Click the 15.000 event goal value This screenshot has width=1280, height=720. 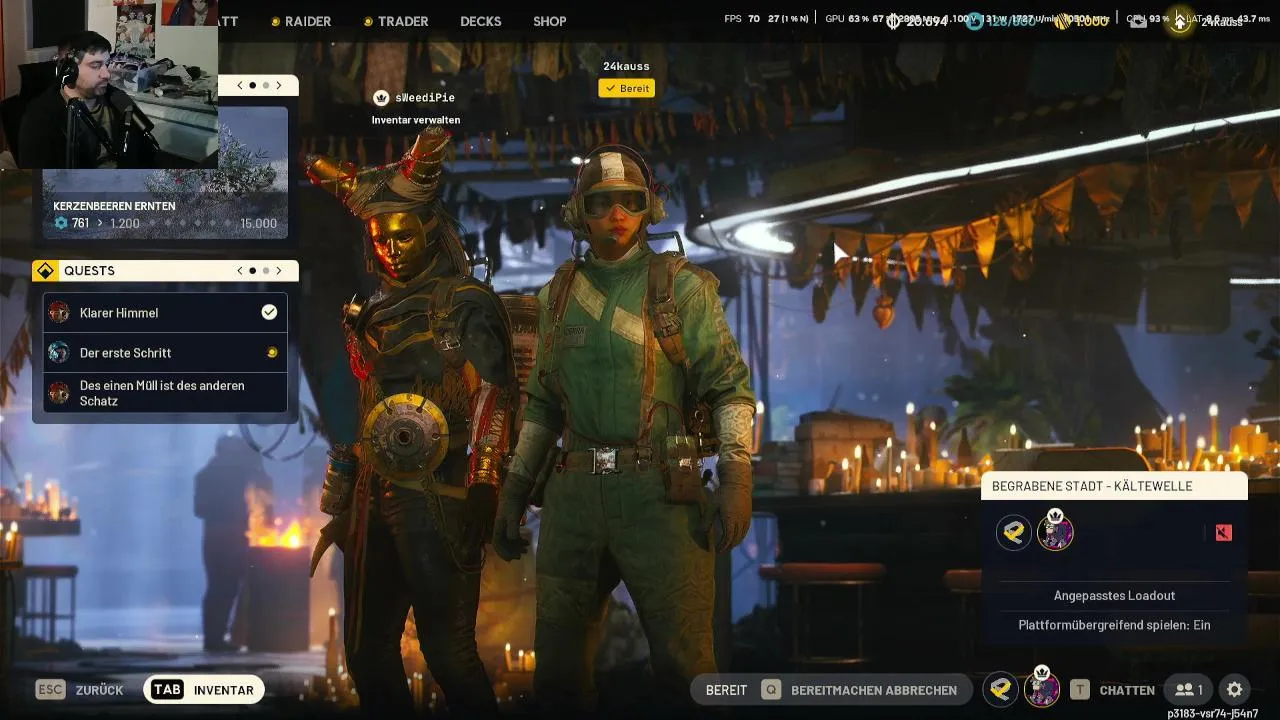(258, 223)
